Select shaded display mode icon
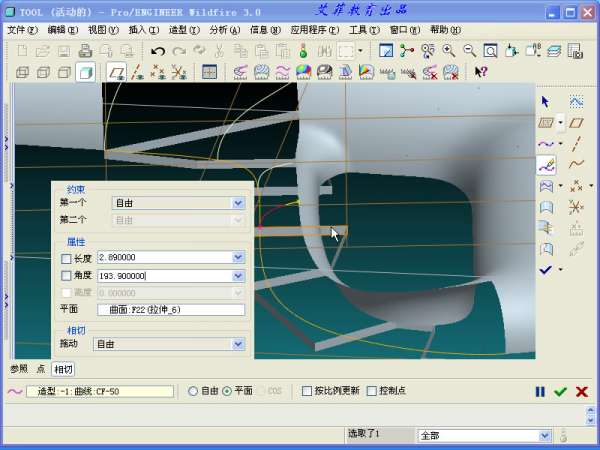Image resolution: width=600 pixels, height=450 pixels. [85, 72]
